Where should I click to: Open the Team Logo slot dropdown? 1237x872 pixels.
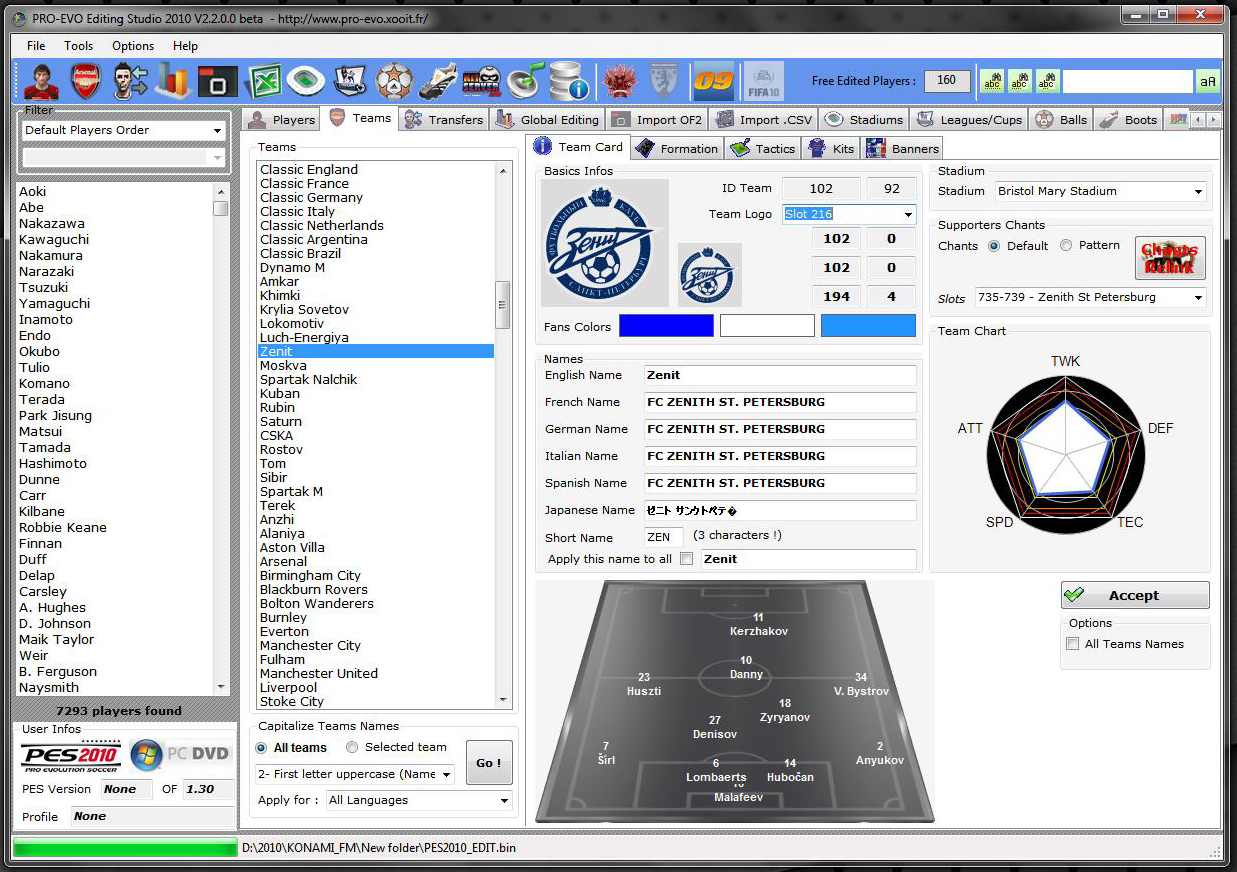point(908,215)
